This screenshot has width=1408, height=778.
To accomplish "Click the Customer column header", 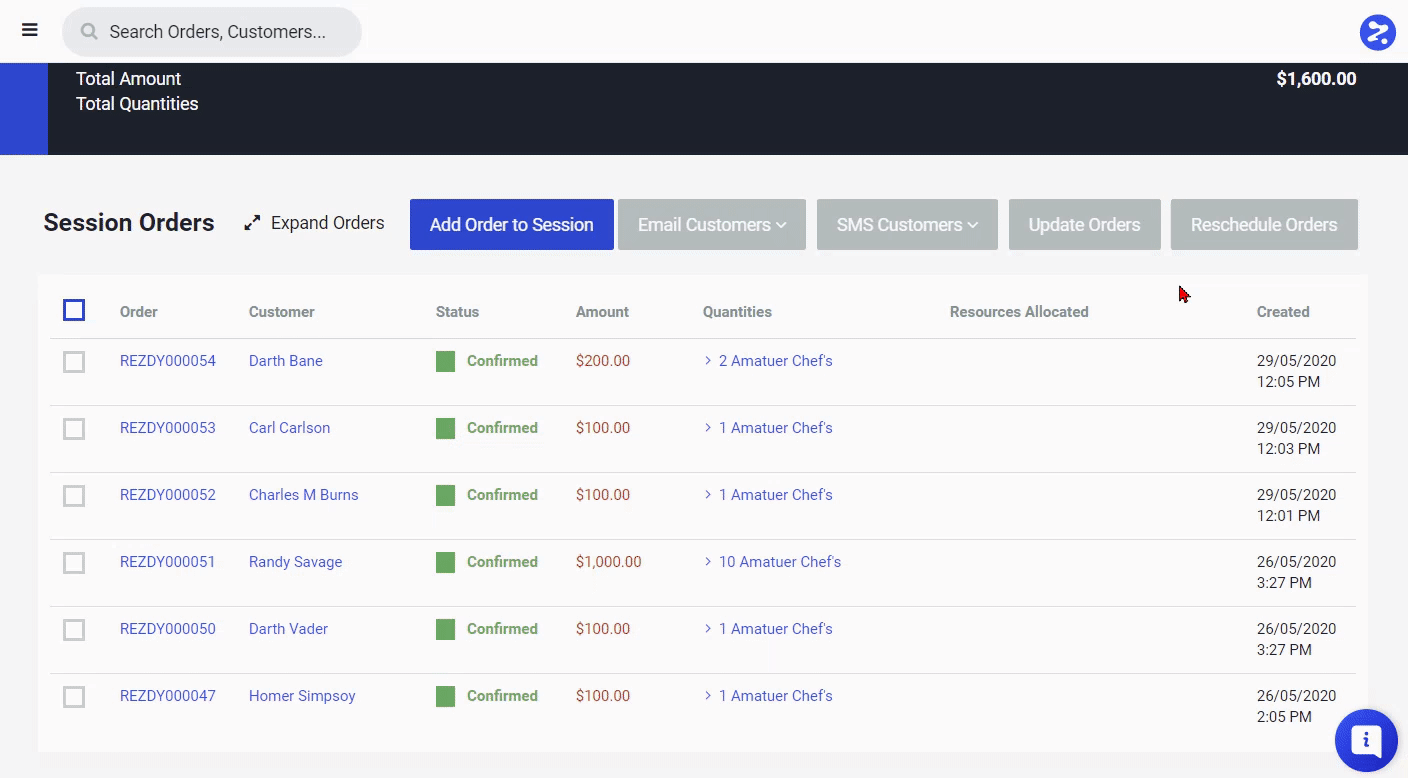I will coord(282,312).
